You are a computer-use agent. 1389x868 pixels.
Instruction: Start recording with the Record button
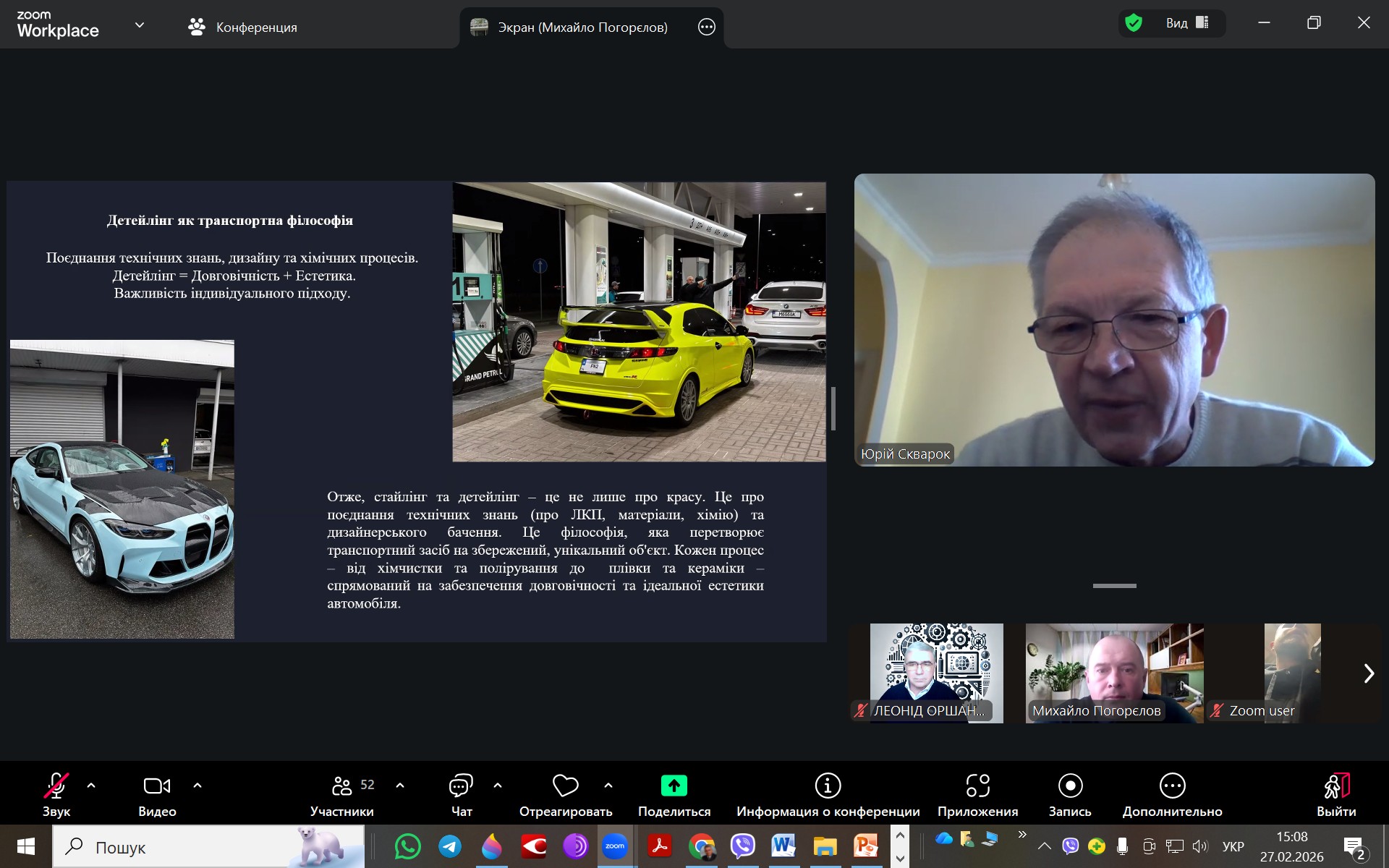(x=1070, y=786)
